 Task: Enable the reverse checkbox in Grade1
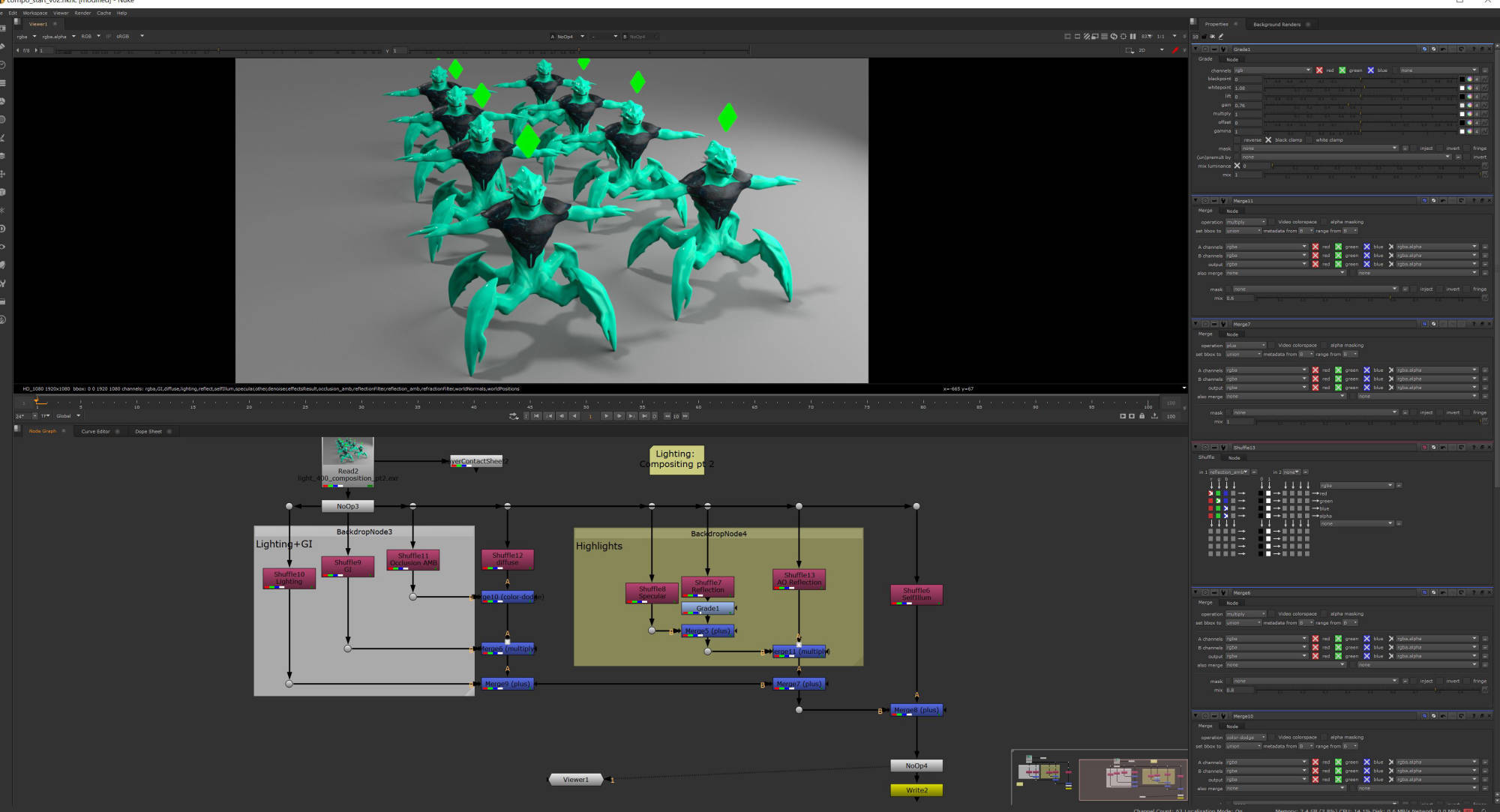[x=1238, y=139]
